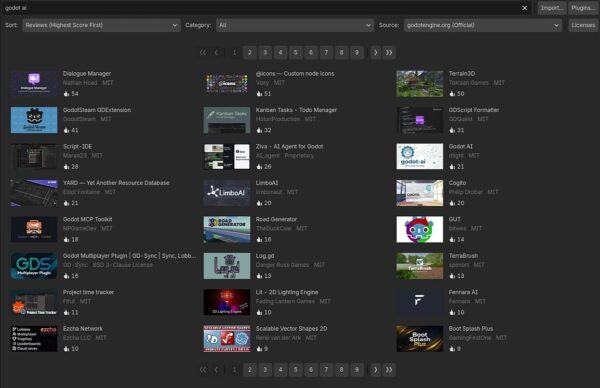600x388 pixels.
Task: Click the Kanban Tasks thumbnail
Action: coord(227,120)
